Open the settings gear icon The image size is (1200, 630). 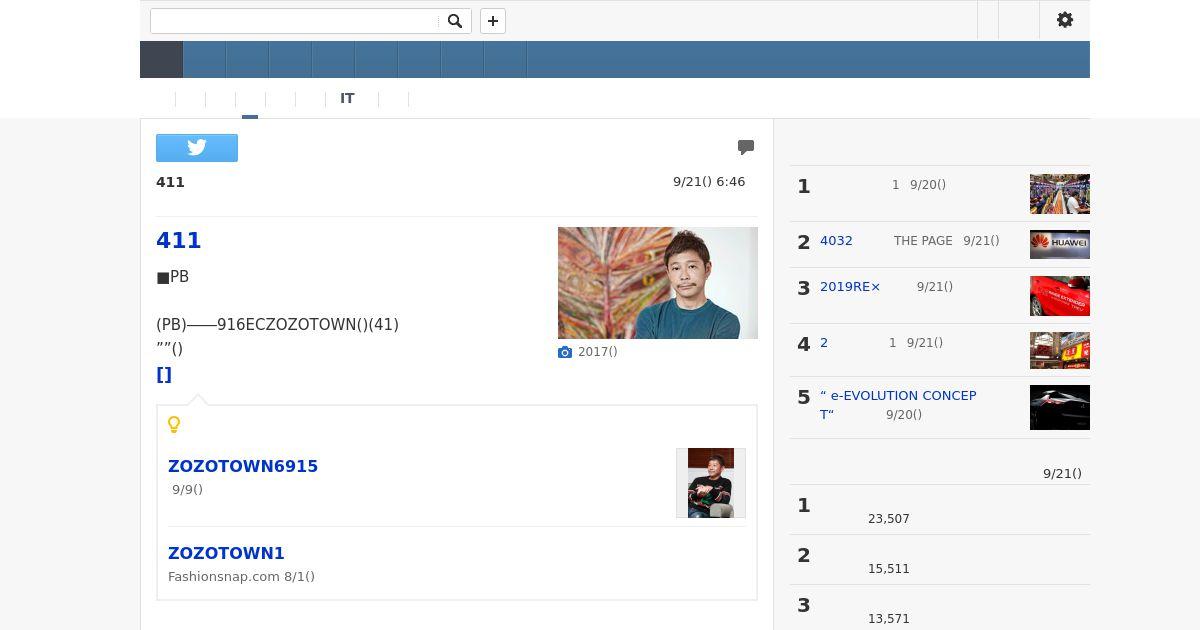tap(1065, 20)
